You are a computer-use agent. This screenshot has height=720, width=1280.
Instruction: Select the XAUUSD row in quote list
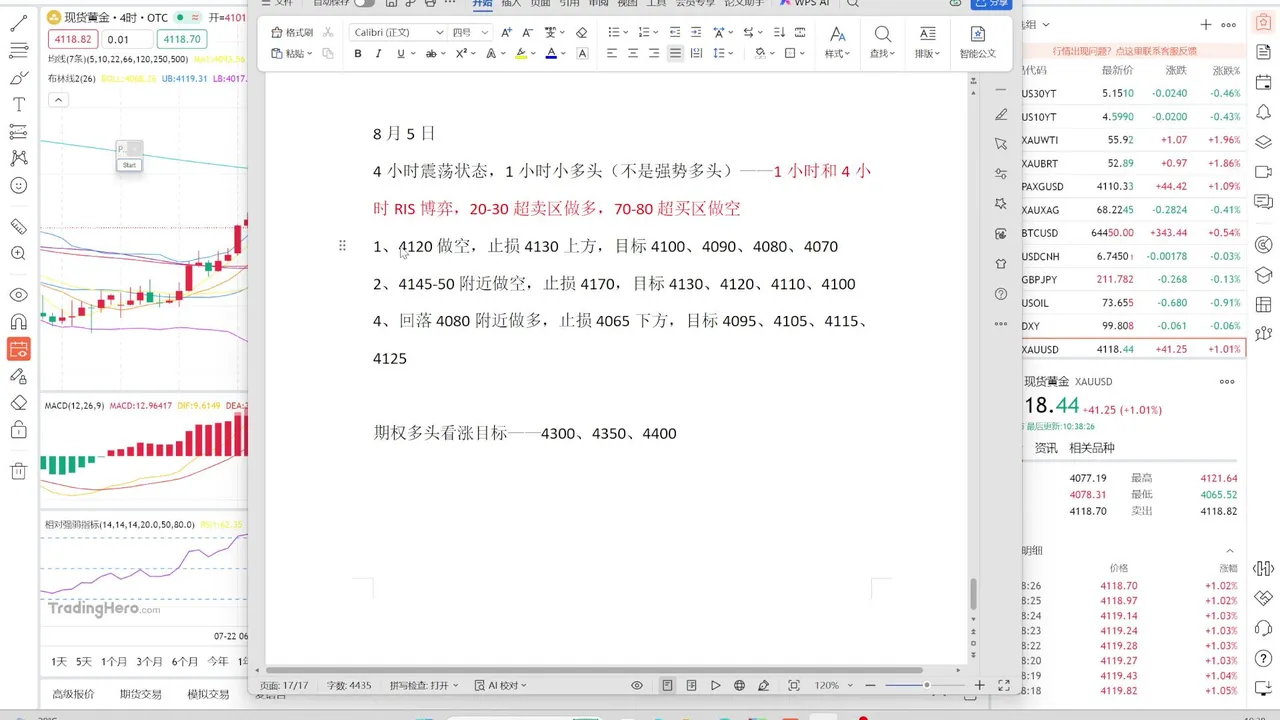[1132, 349]
